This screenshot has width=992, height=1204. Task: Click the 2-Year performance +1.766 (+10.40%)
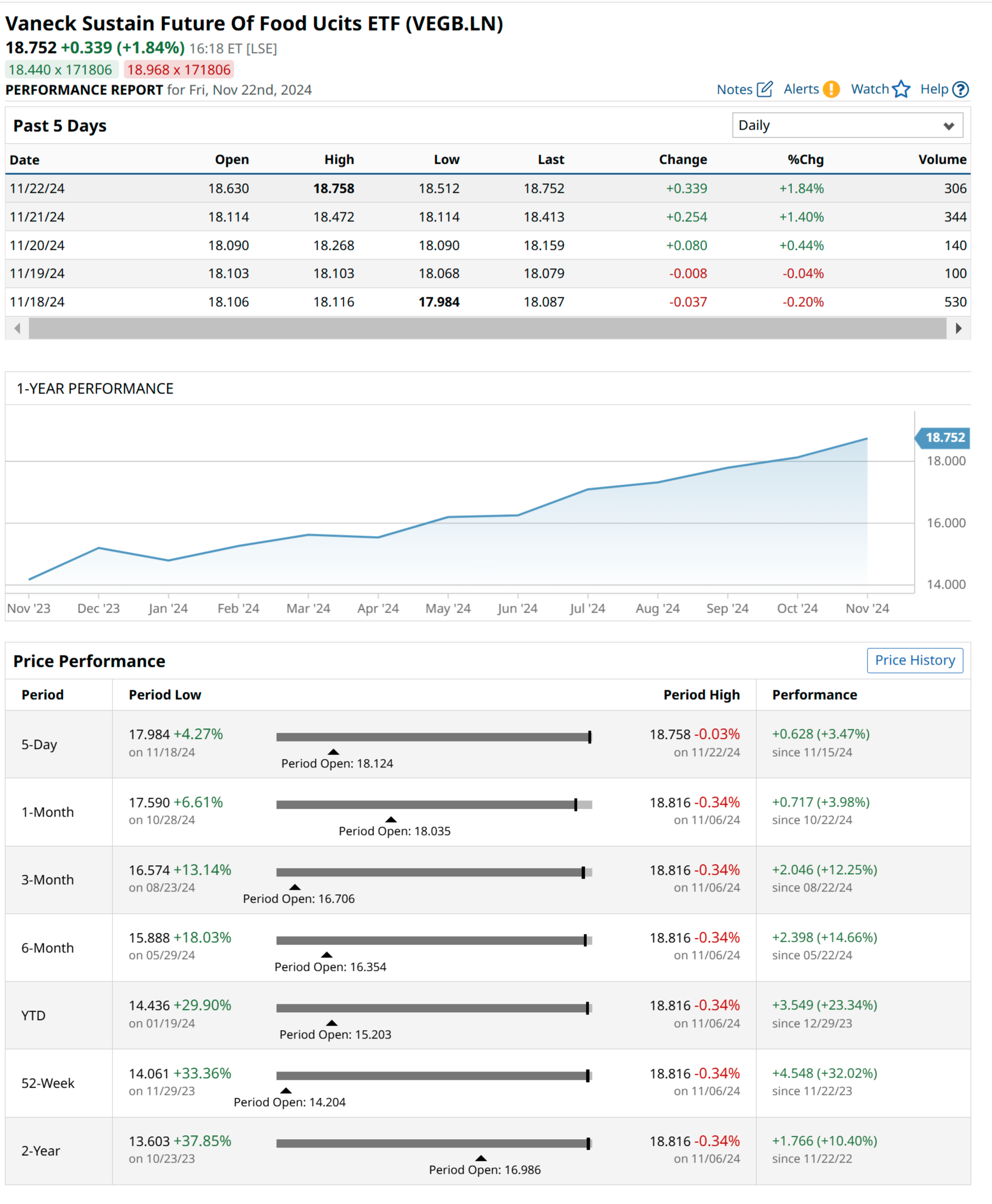[824, 1141]
